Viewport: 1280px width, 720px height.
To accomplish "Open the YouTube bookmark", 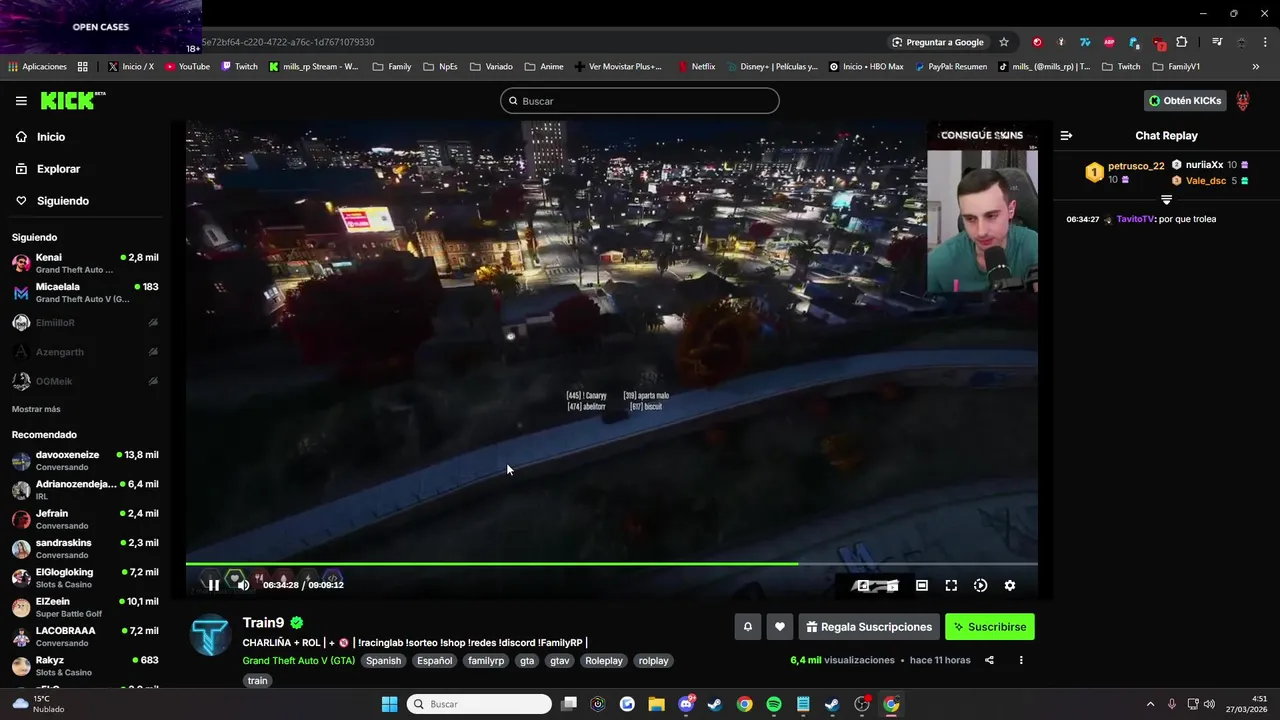I will click(187, 67).
